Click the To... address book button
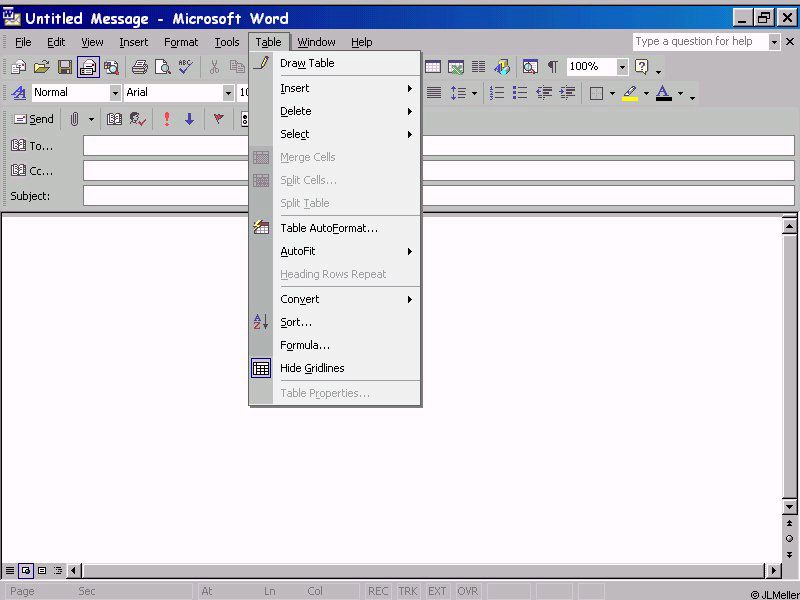The width and height of the screenshot is (800, 600). pos(32,146)
